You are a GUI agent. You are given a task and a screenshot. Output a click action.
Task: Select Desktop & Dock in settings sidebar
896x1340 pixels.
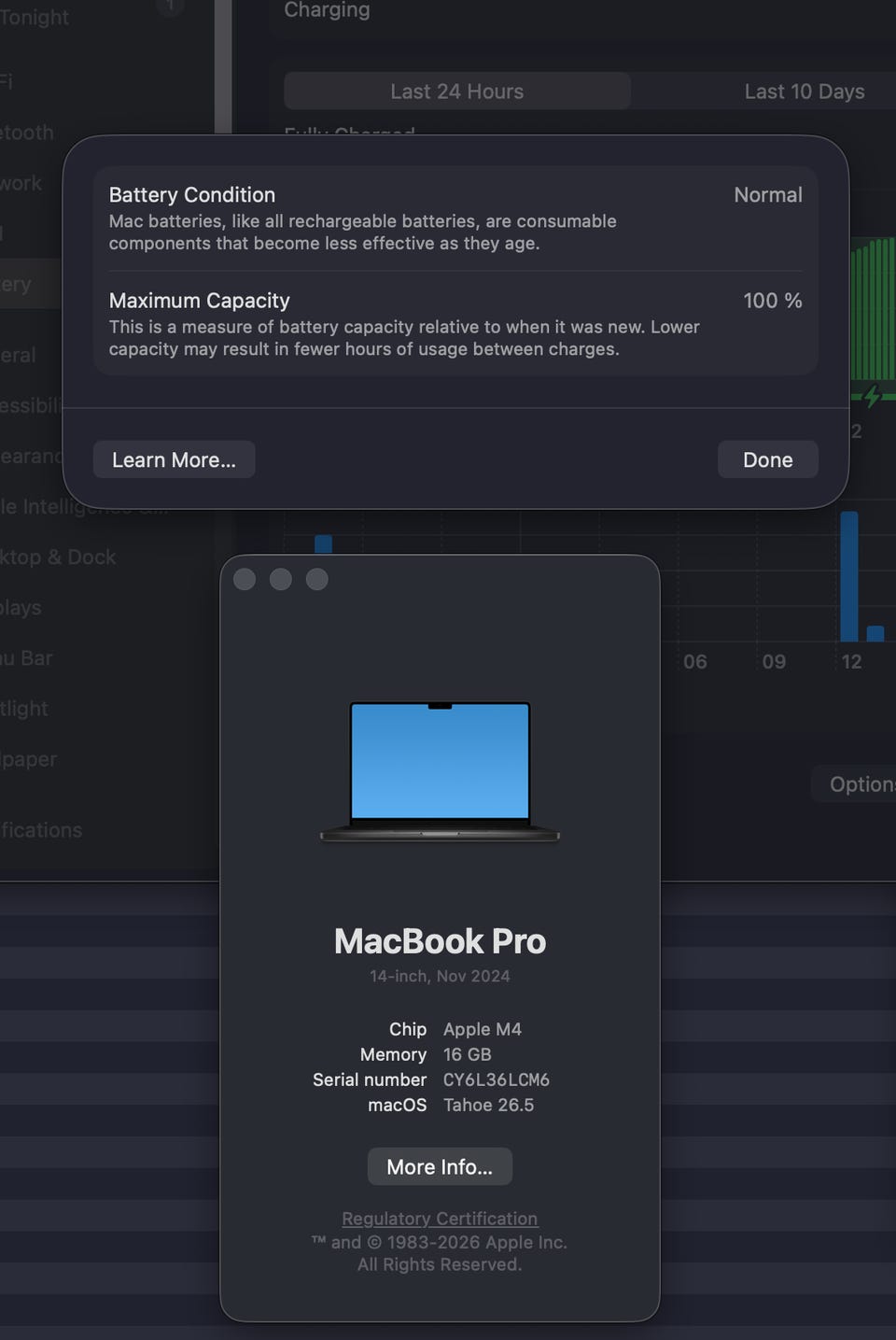58,557
